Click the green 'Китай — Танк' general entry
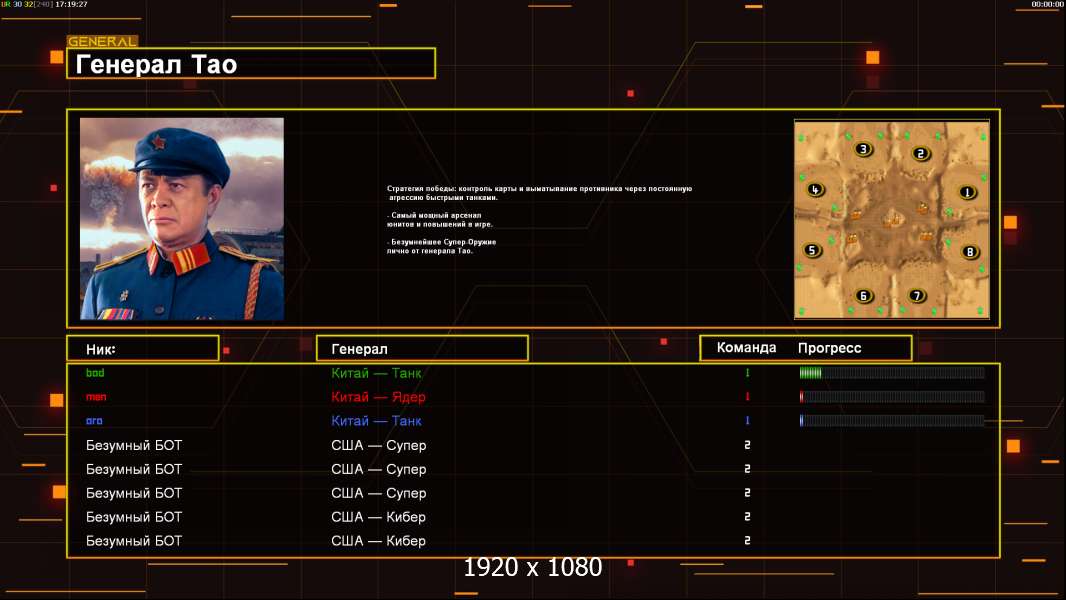1066x600 pixels. 376,373
